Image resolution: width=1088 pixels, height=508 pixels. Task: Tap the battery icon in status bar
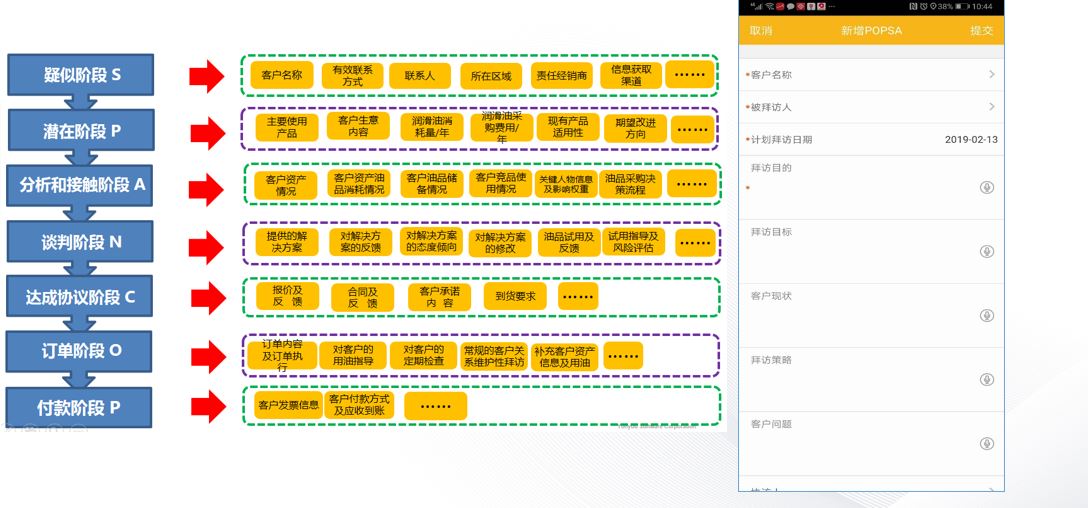(962, 6)
